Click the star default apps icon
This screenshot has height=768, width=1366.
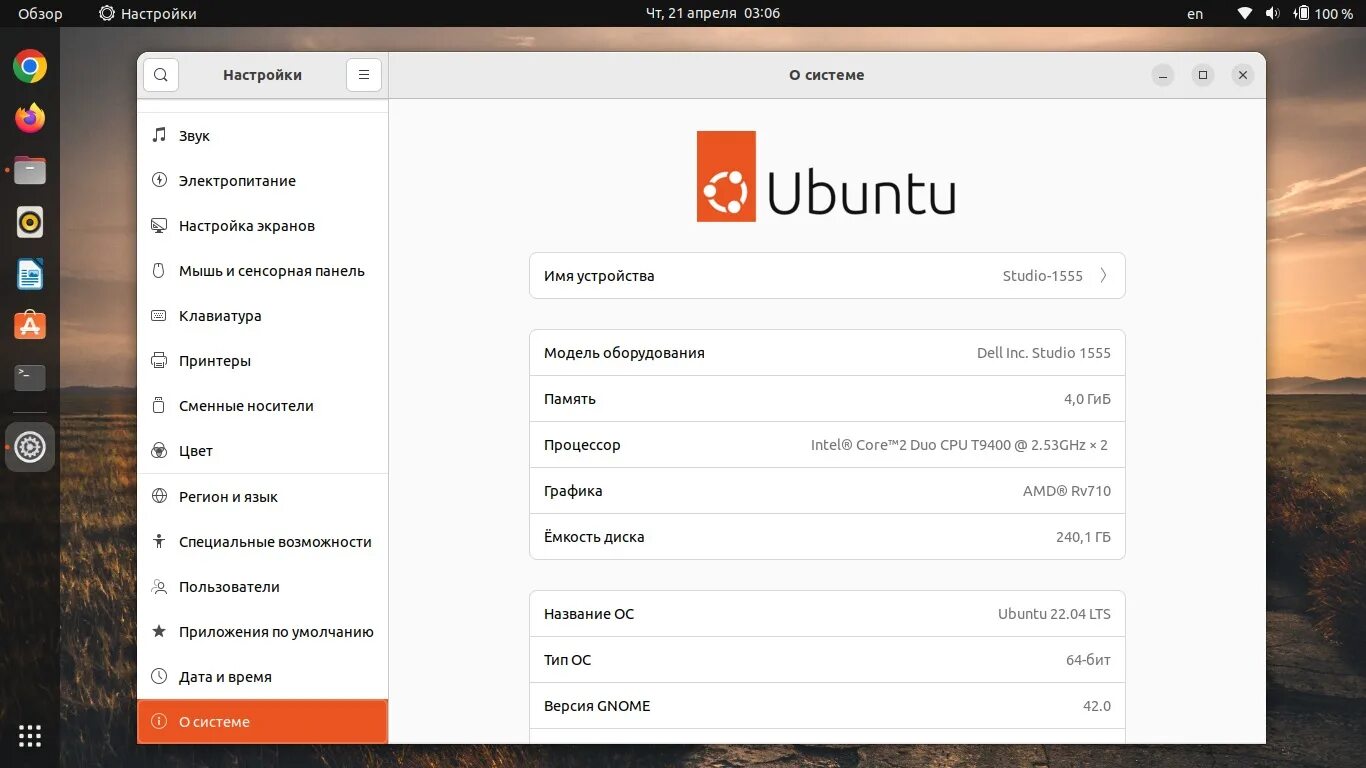[159, 631]
